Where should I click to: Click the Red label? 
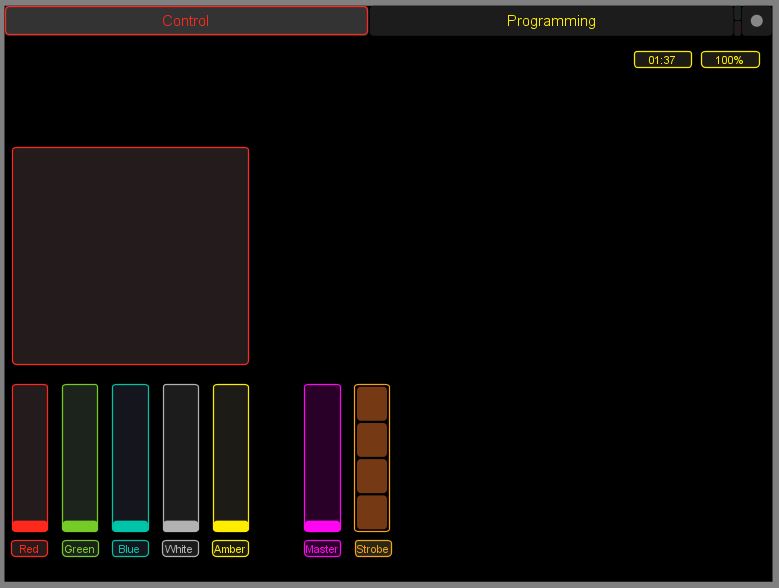(29, 549)
